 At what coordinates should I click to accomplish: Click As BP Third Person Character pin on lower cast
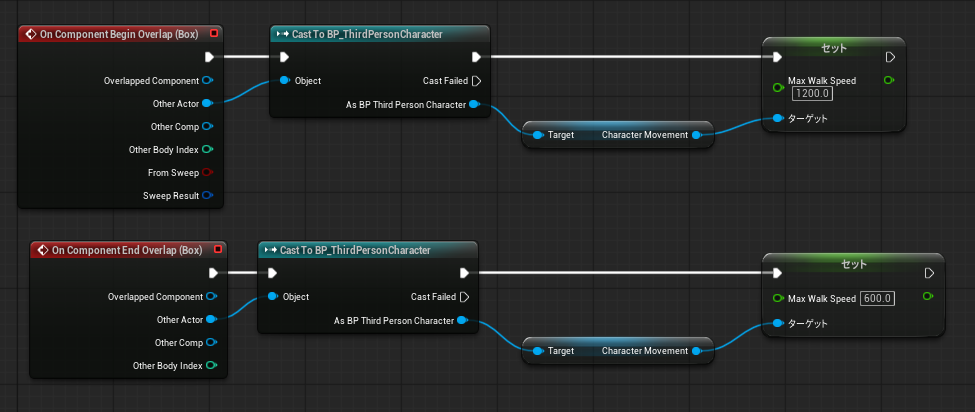coord(461,320)
